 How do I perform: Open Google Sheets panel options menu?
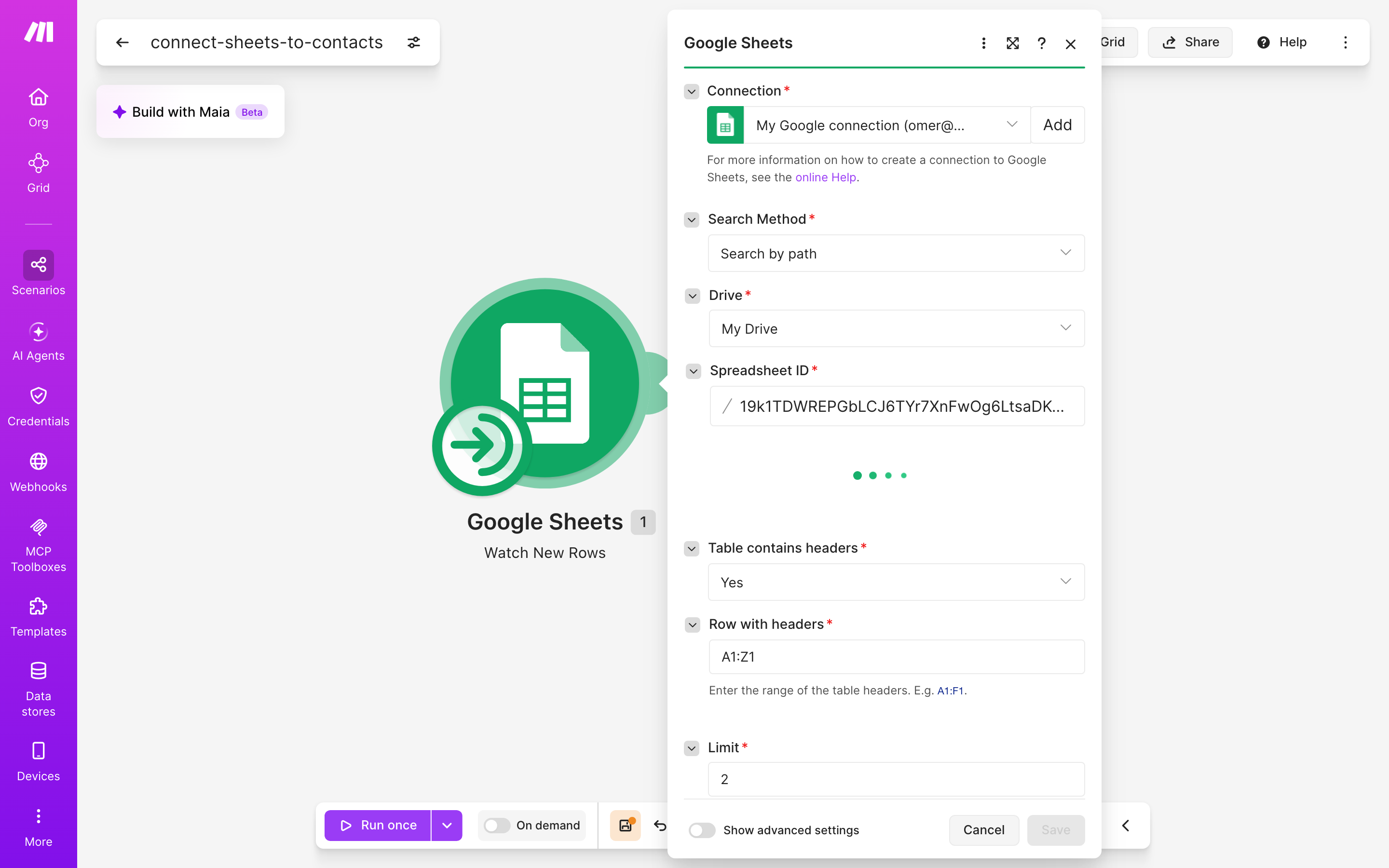[984, 43]
